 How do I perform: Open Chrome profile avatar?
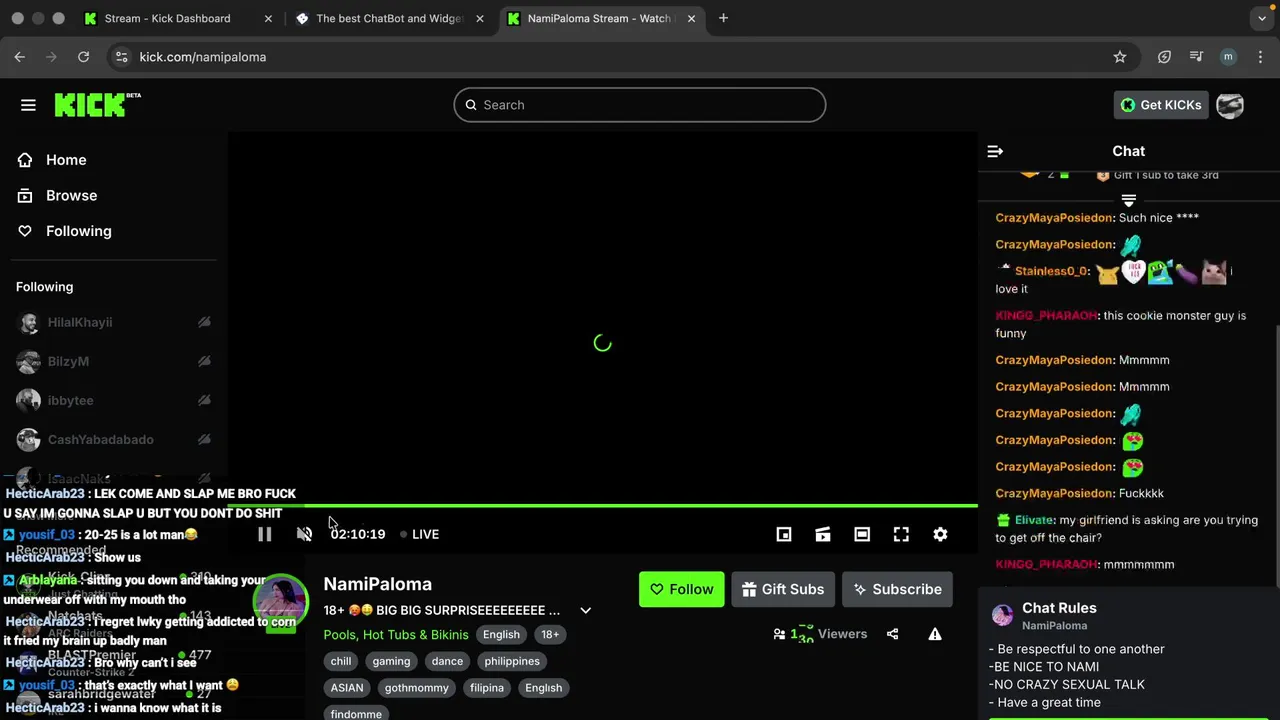(1228, 57)
